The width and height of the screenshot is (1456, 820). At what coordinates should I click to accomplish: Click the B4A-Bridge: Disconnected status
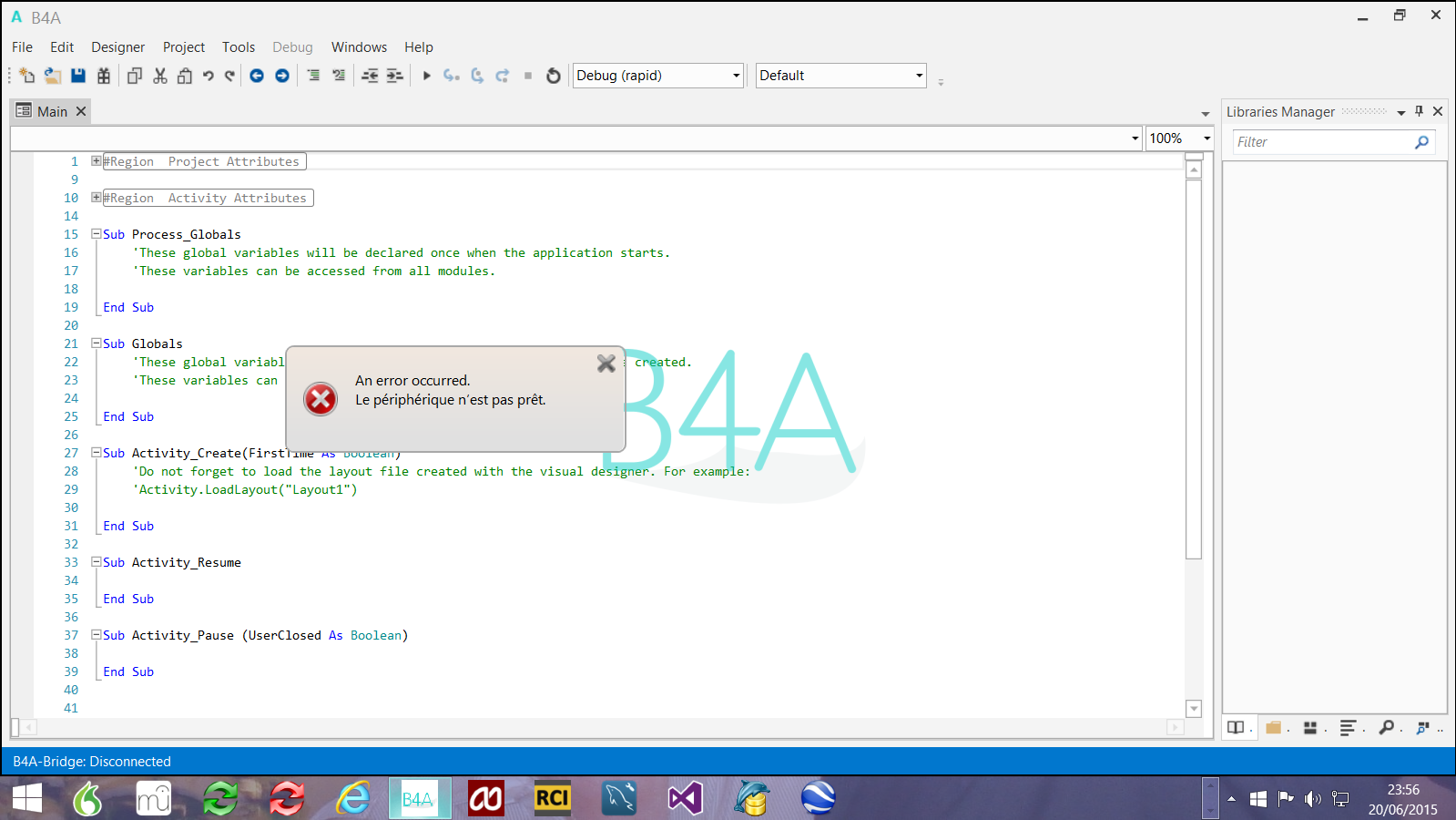tap(92, 762)
